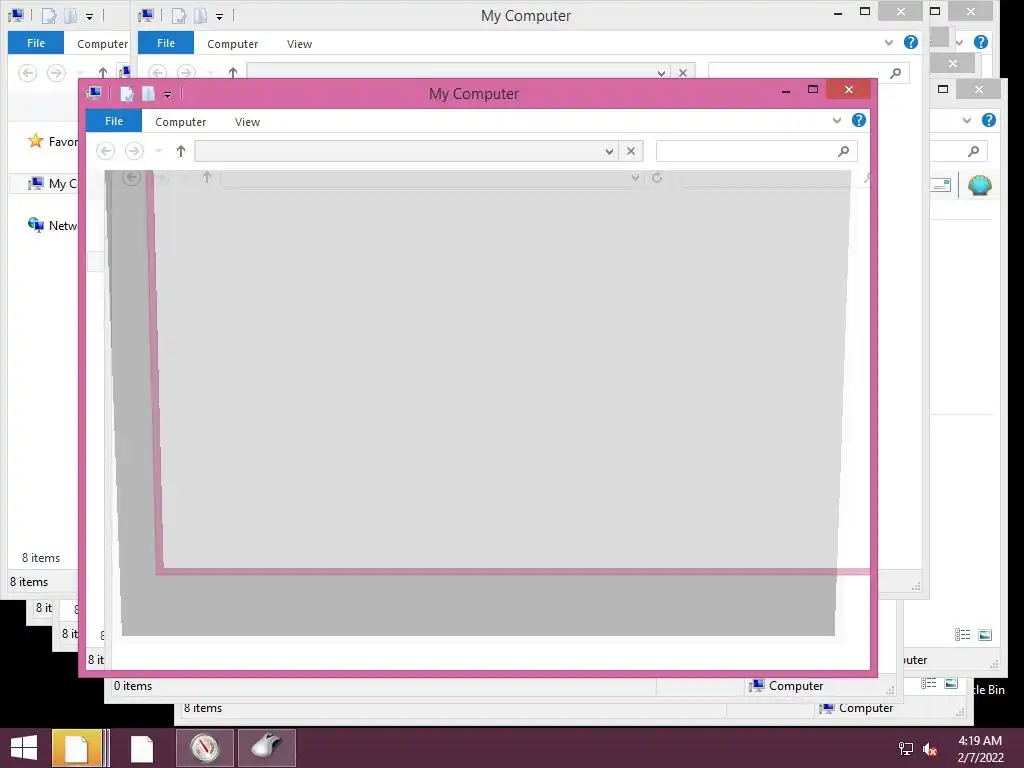Open Help in the rear titled My Computer window
The image size is (1024, 768).
(x=910, y=42)
